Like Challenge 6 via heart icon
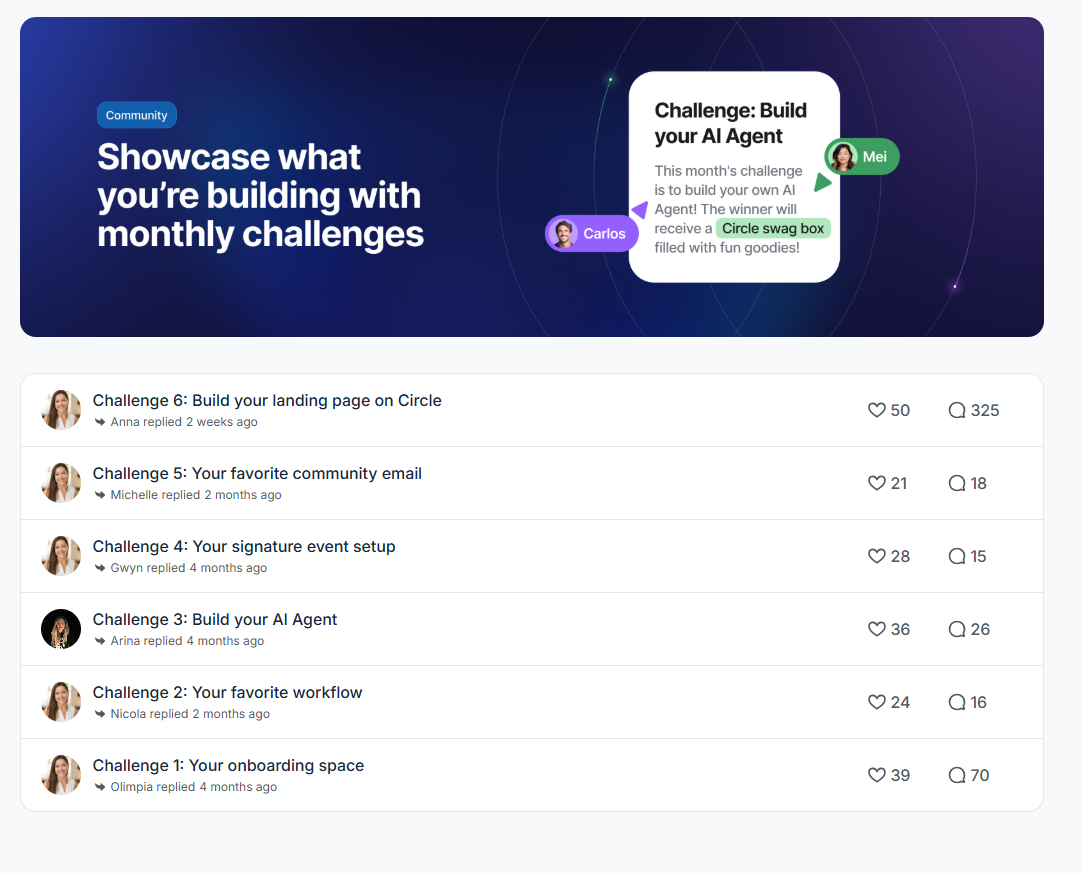The image size is (1082, 873). coord(876,410)
